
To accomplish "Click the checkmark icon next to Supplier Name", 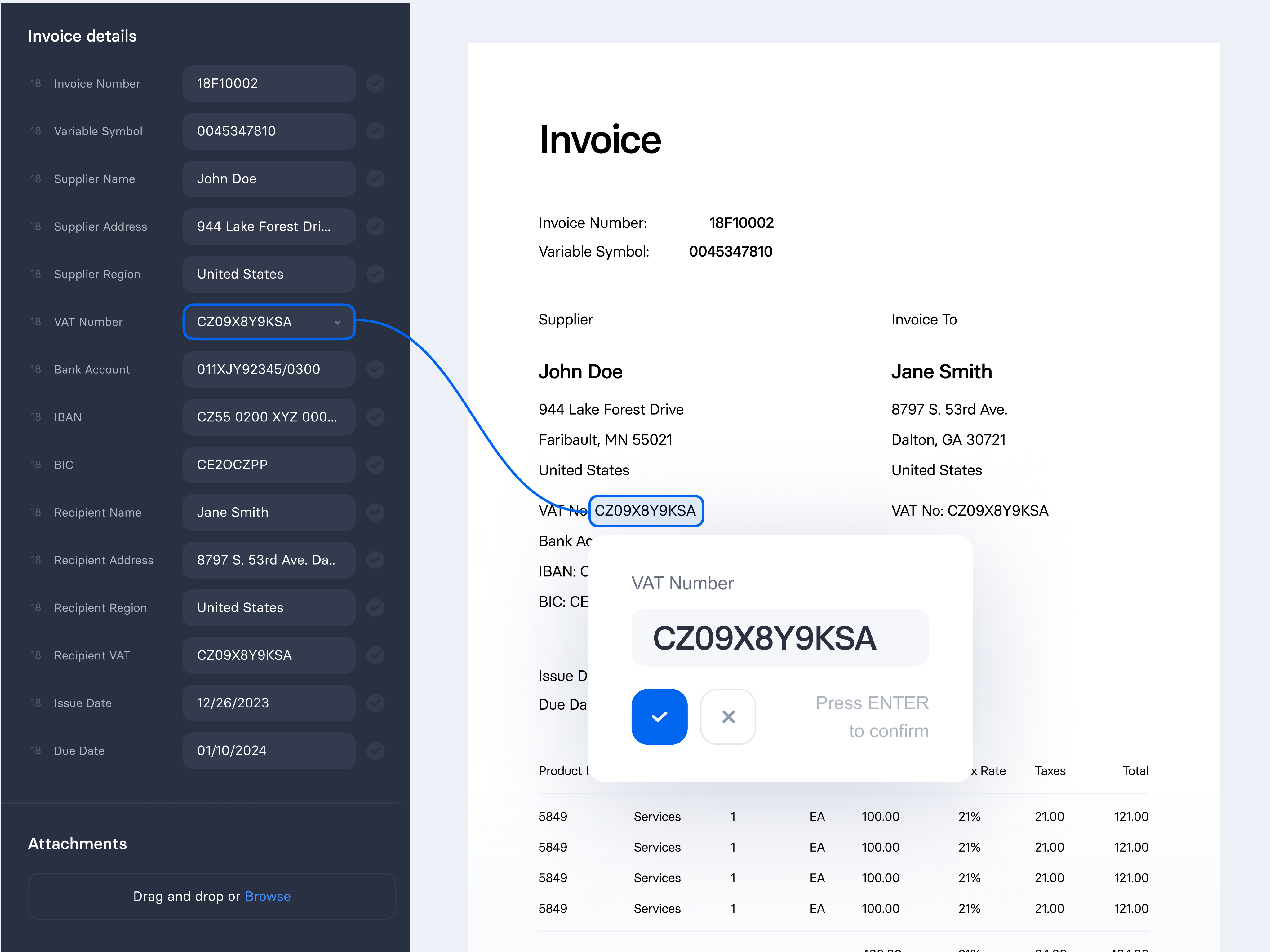I will tap(375, 178).
